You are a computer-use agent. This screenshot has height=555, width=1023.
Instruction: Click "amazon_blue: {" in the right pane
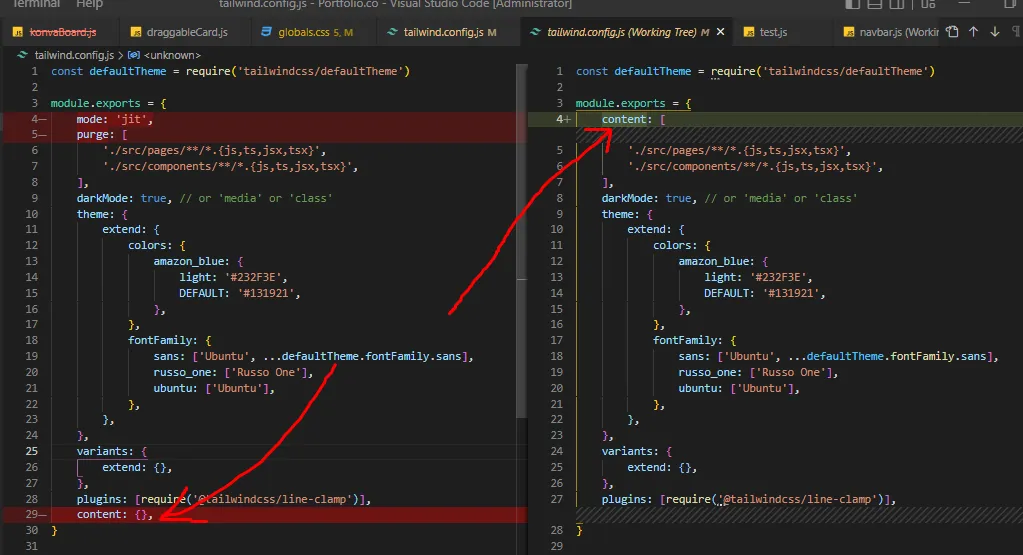(x=724, y=262)
